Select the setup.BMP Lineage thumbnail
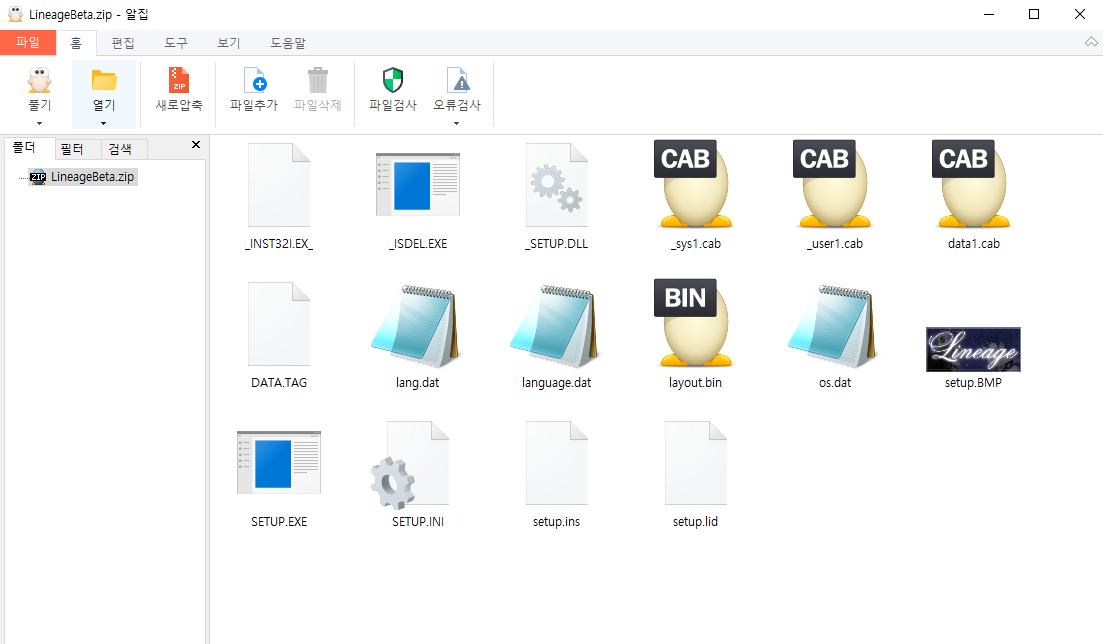This screenshot has height=644, width=1103. (x=974, y=349)
